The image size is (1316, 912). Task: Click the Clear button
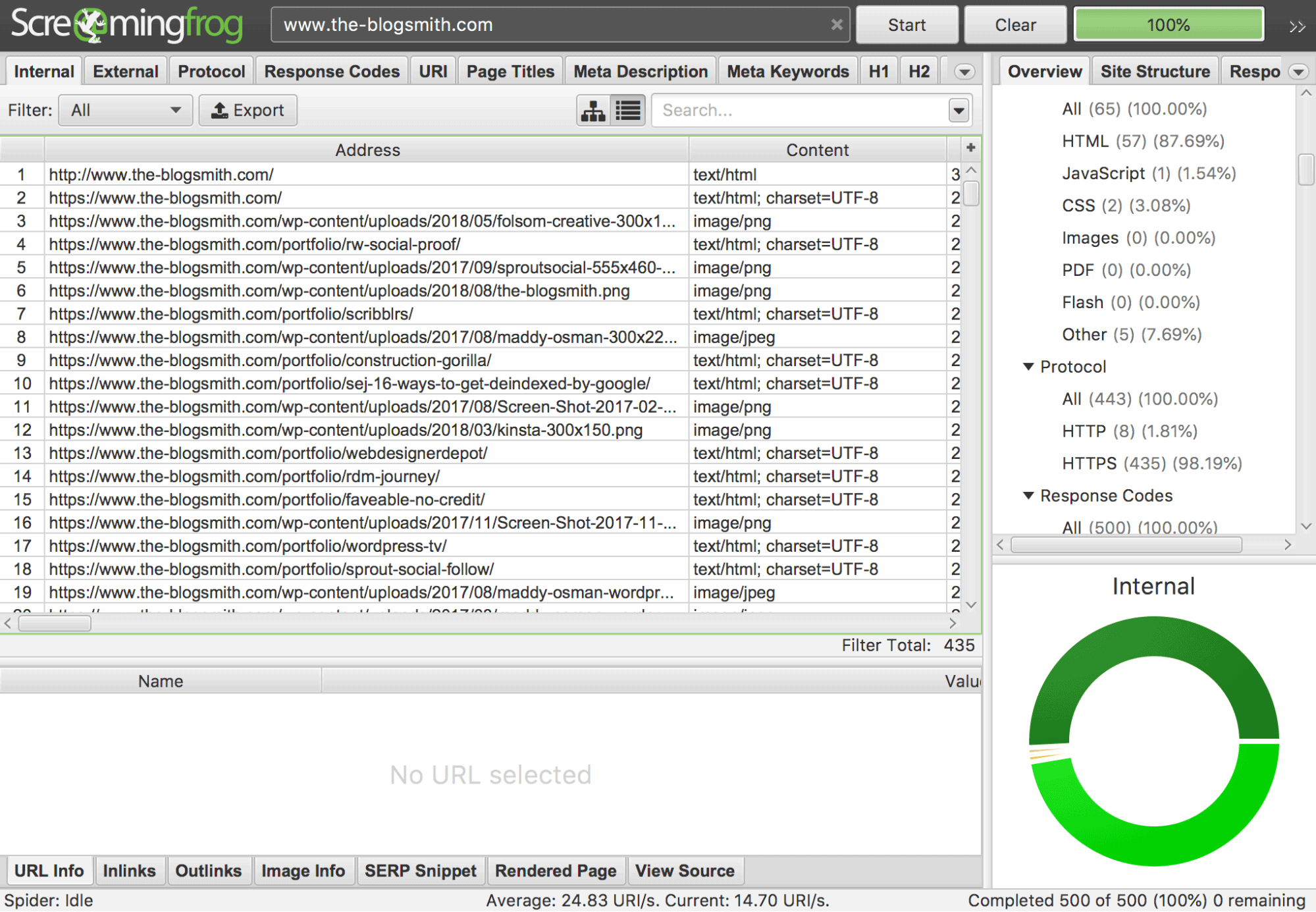click(1015, 25)
